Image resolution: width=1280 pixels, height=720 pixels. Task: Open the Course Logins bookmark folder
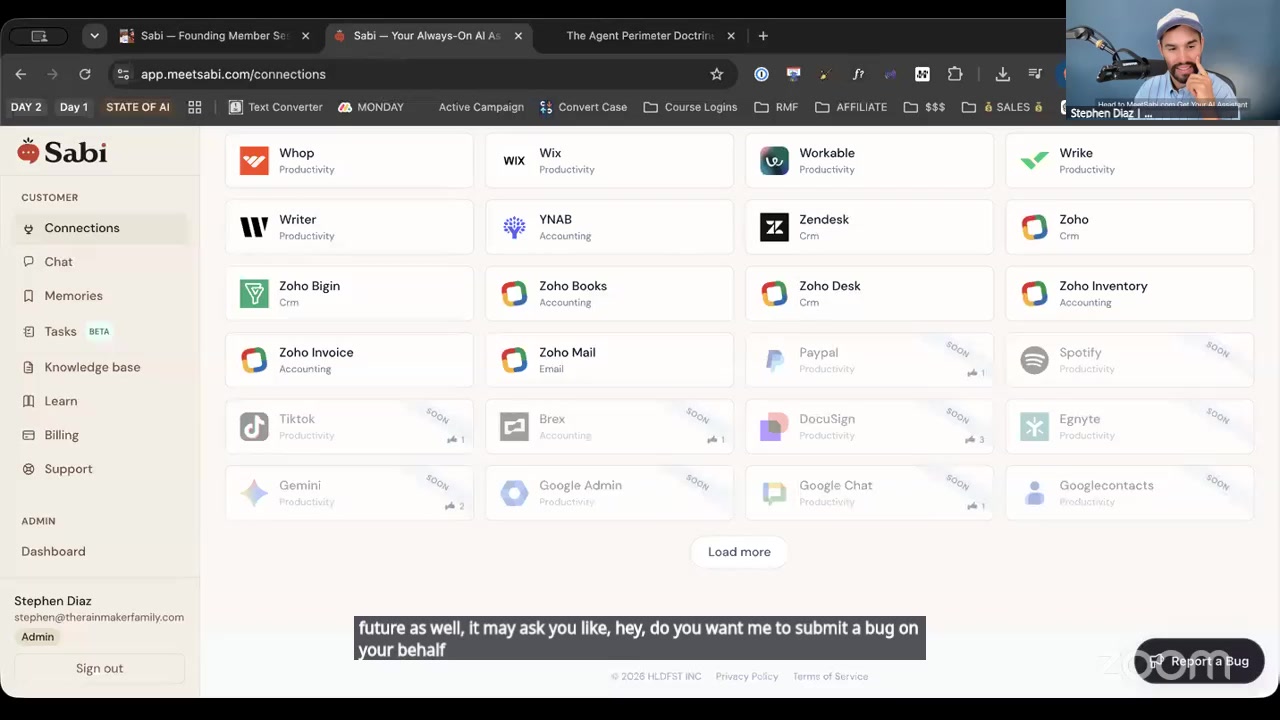coord(690,107)
